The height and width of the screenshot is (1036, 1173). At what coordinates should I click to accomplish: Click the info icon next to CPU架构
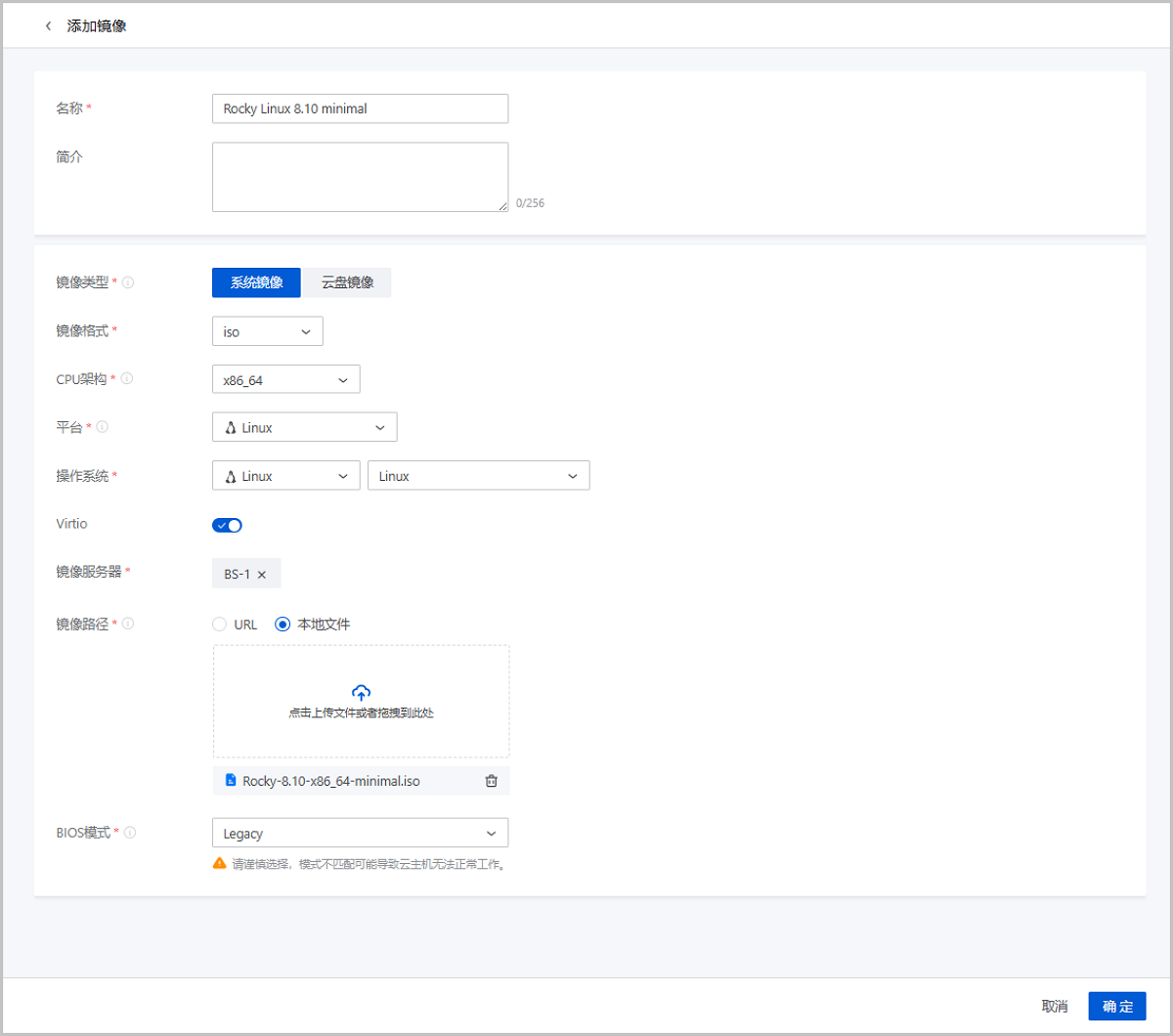(x=127, y=378)
